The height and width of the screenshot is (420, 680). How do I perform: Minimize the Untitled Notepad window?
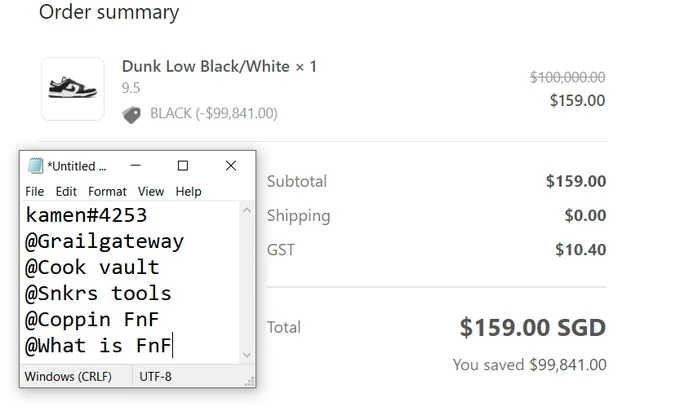pos(135,166)
